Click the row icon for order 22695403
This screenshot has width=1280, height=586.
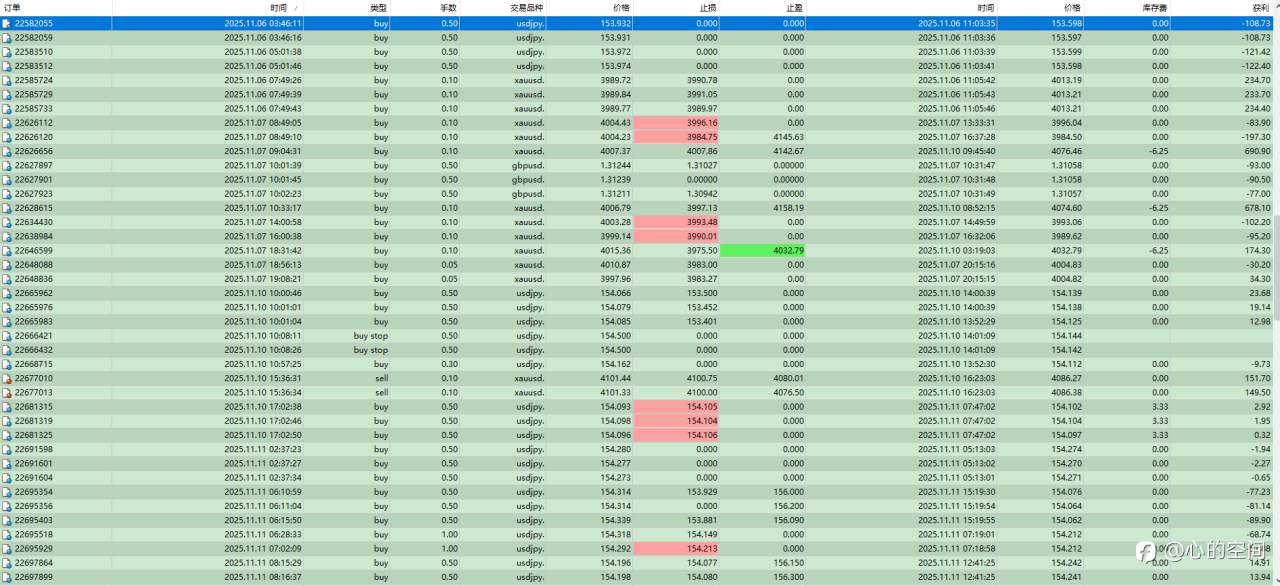pos(6,520)
